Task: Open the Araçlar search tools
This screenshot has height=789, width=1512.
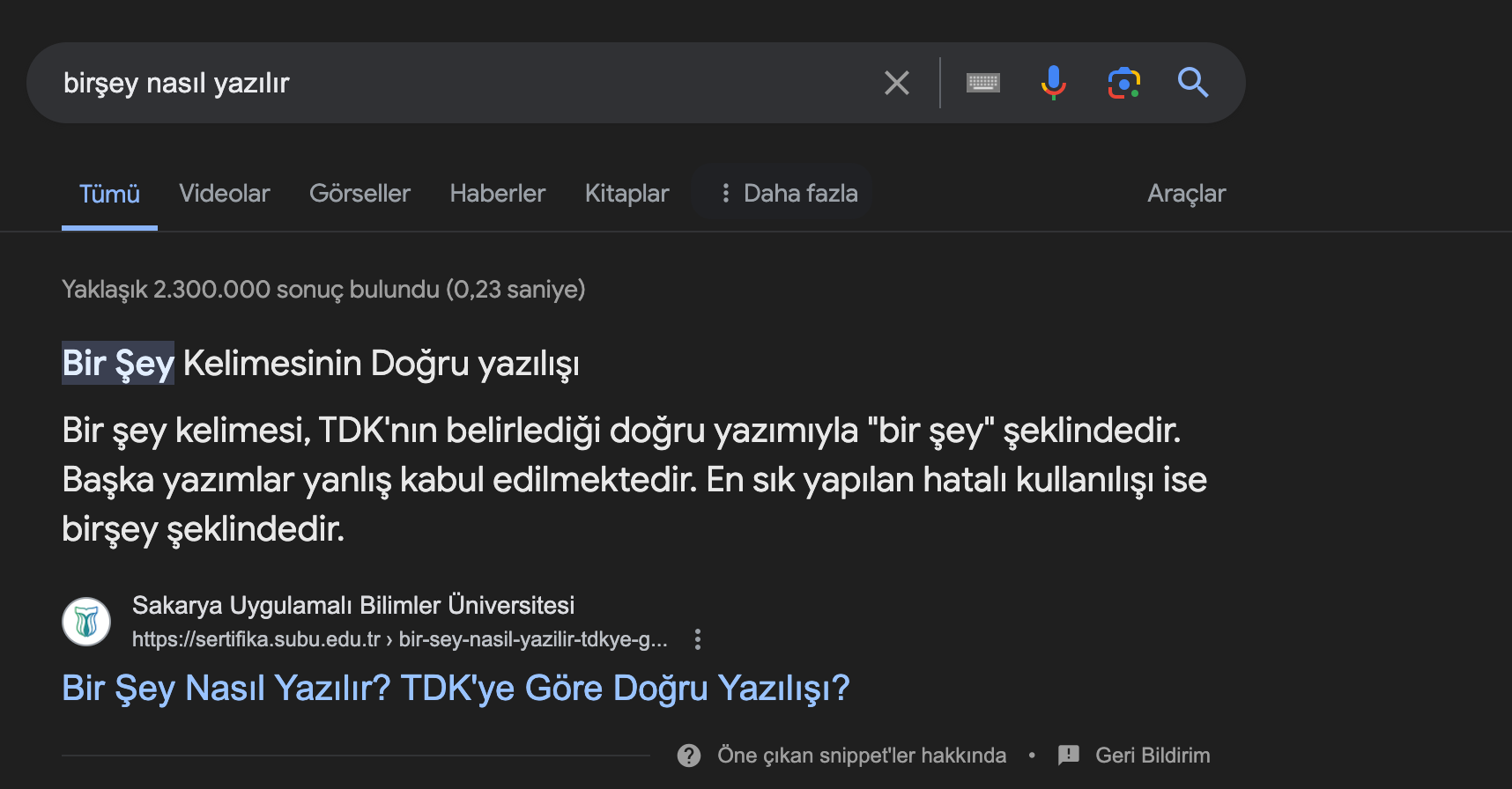Action: (x=1186, y=194)
